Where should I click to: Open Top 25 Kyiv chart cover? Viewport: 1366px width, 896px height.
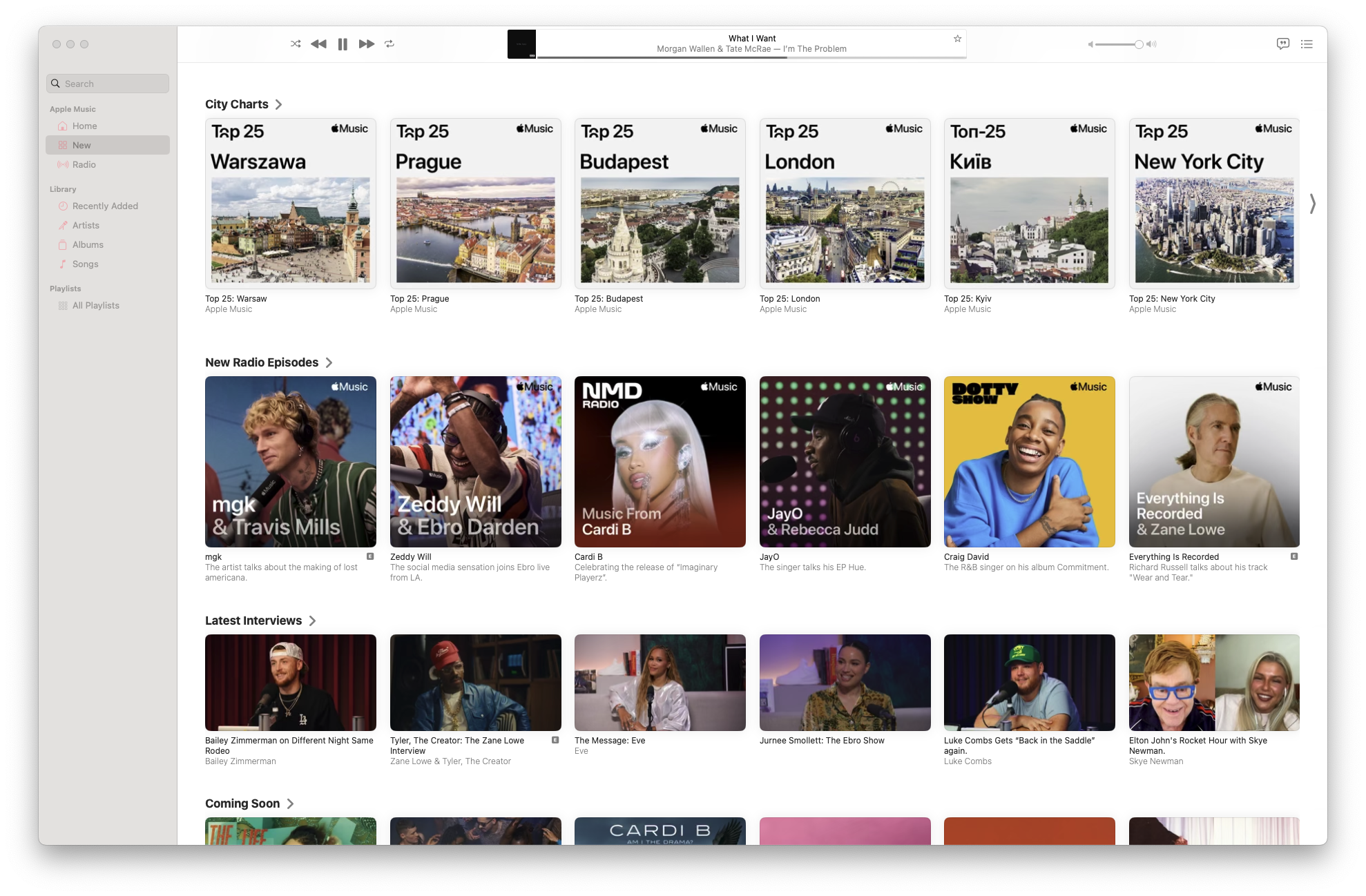pos(1030,204)
